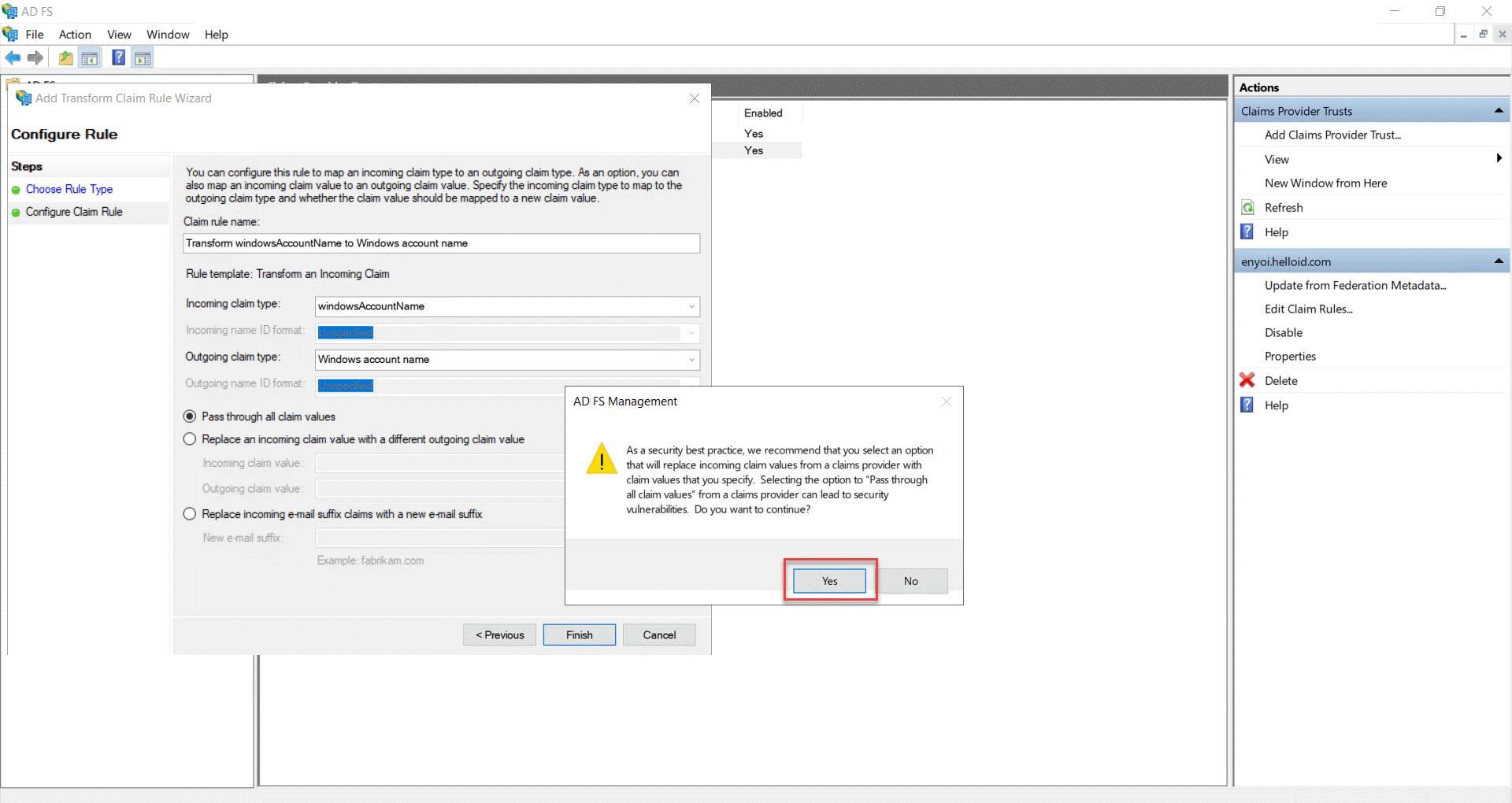Select Pass through all claim values

(190, 416)
